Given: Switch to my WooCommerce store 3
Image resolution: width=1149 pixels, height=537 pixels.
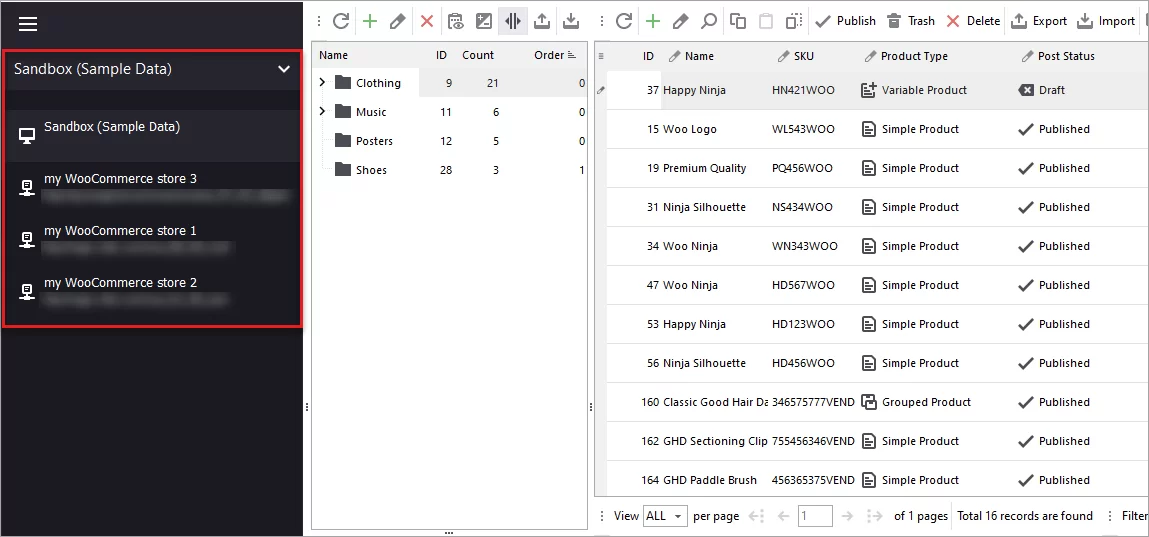Looking at the screenshot, I should [120, 179].
